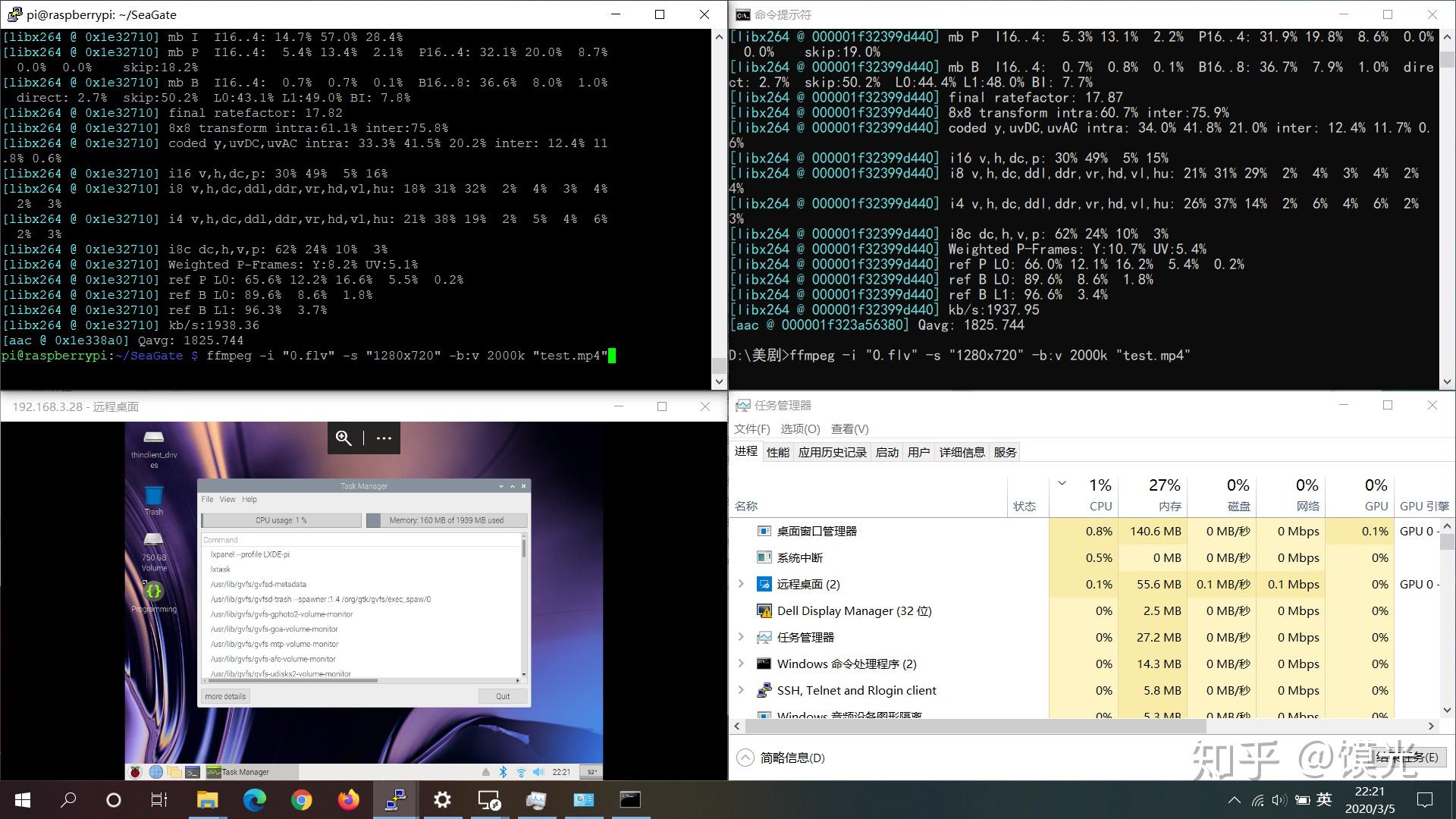Image resolution: width=1456 pixels, height=819 pixels.
Task: Open Firefox from the Windows taskbar
Action: (x=348, y=800)
